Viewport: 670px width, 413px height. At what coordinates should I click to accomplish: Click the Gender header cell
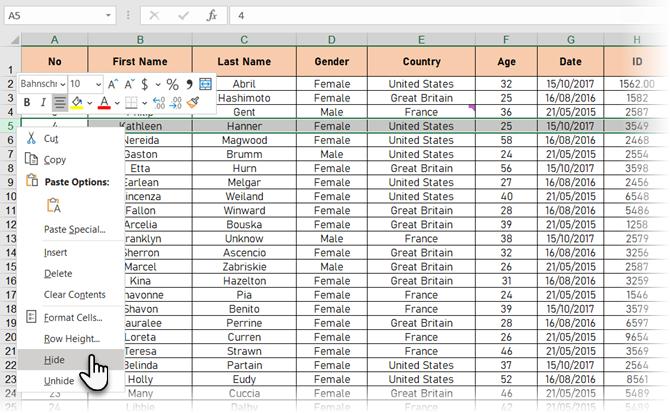coord(332,62)
